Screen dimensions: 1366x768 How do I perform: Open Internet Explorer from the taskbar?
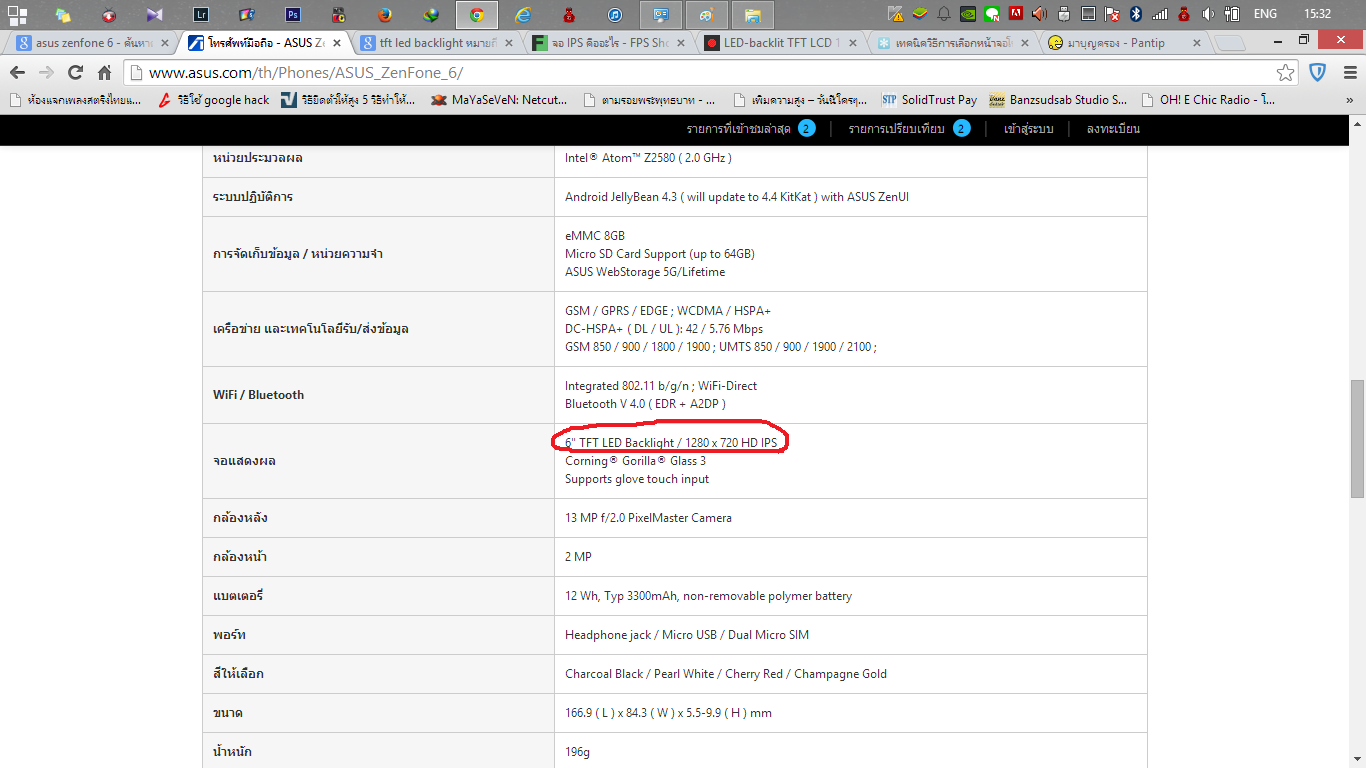(x=523, y=14)
